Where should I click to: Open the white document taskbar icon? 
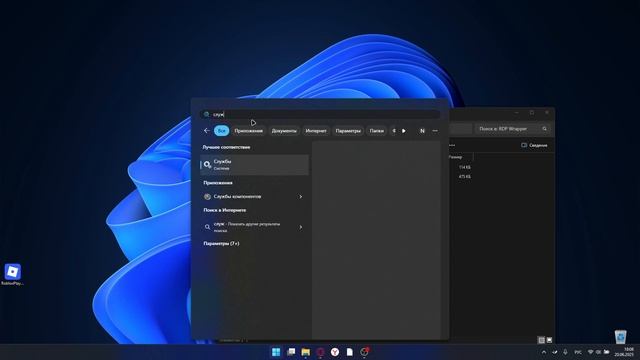click(349, 352)
